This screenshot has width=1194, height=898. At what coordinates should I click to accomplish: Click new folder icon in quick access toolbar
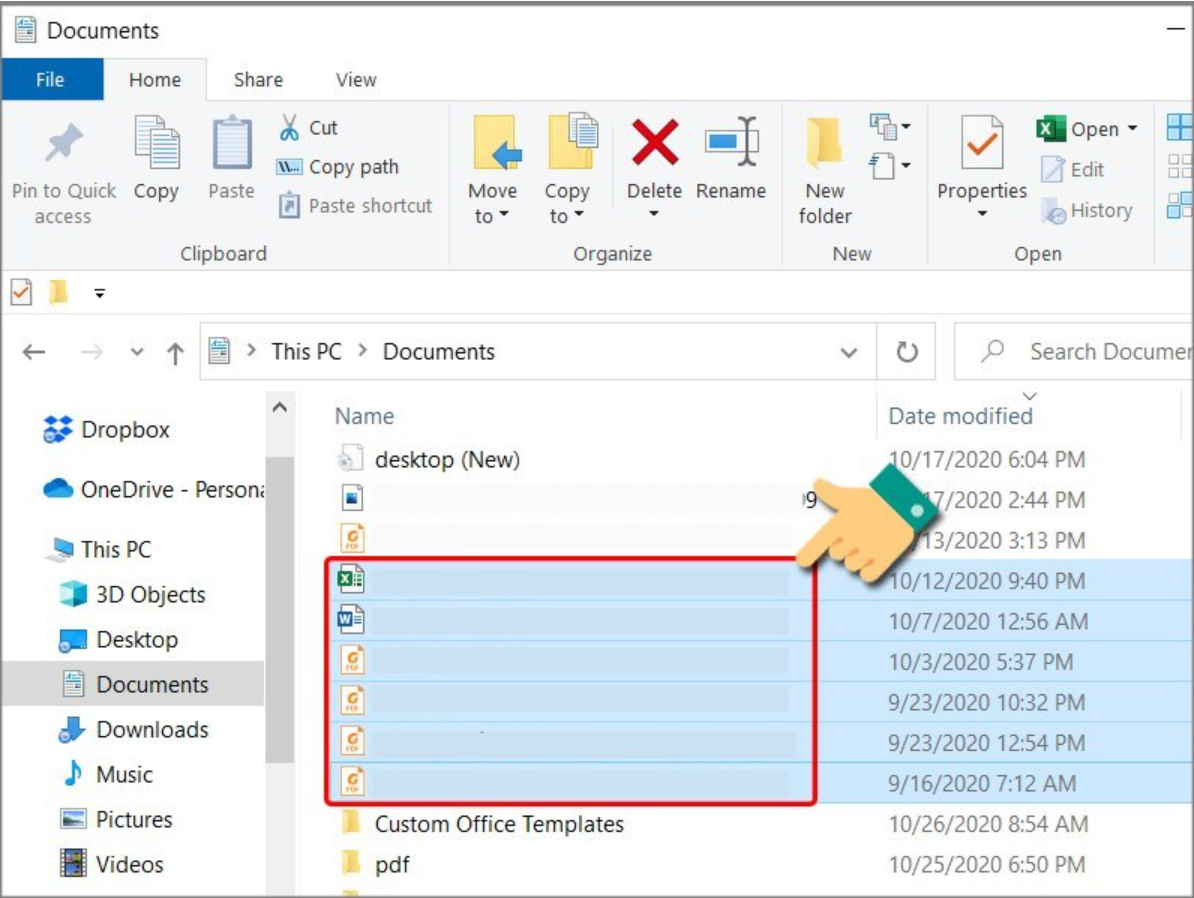point(58,292)
